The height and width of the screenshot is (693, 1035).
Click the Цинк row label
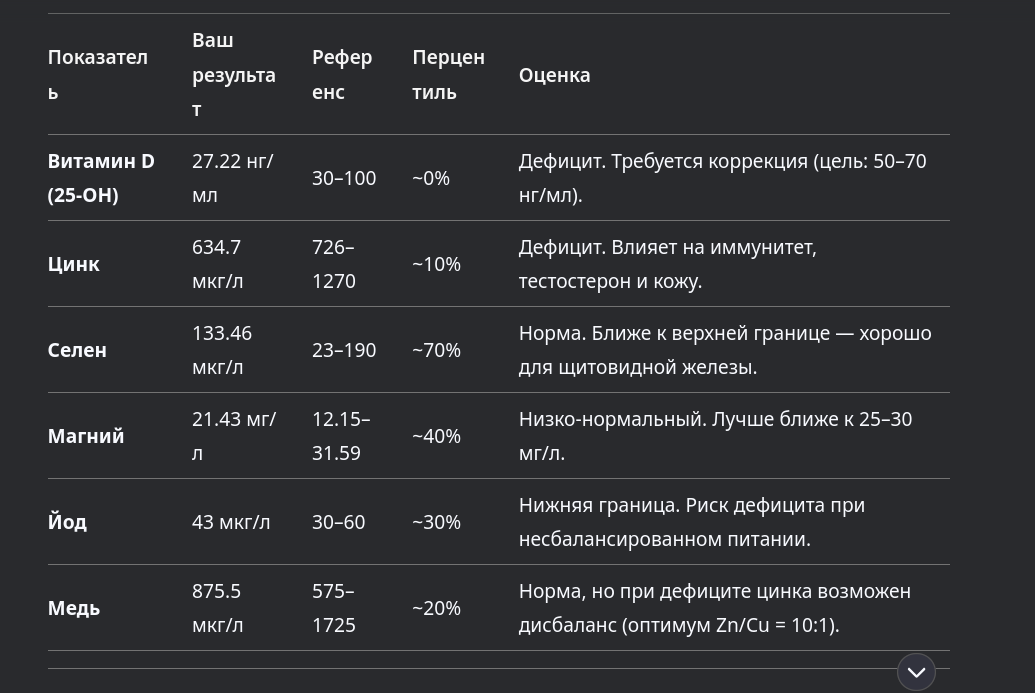(73, 264)
